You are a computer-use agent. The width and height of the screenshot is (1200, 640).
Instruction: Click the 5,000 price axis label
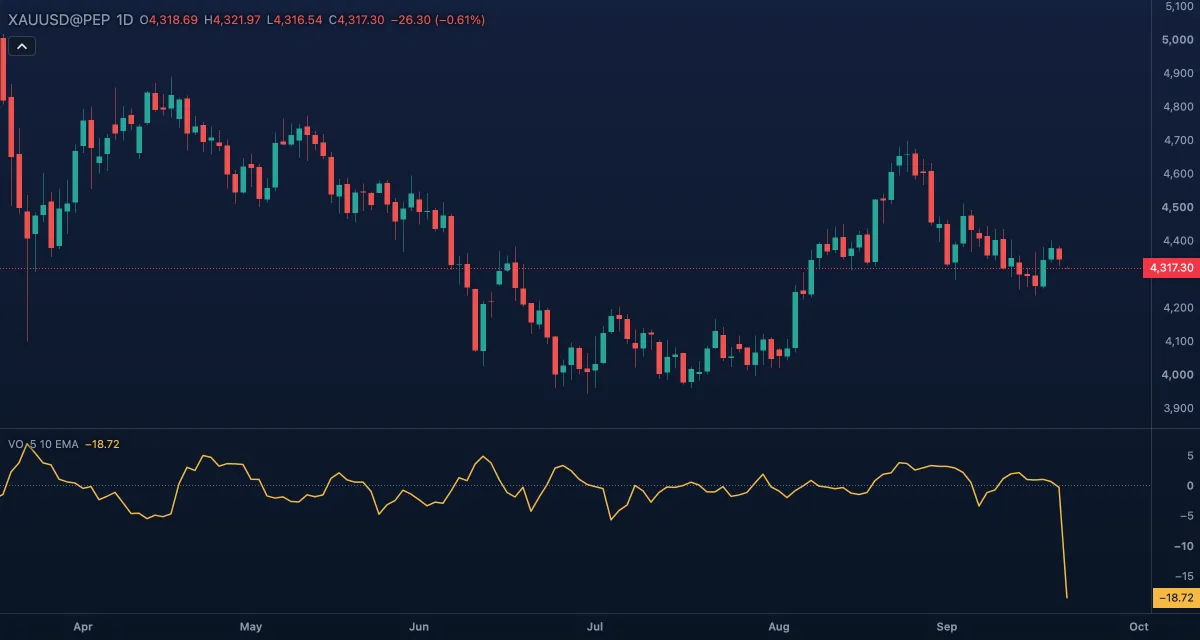(1179, 40)
